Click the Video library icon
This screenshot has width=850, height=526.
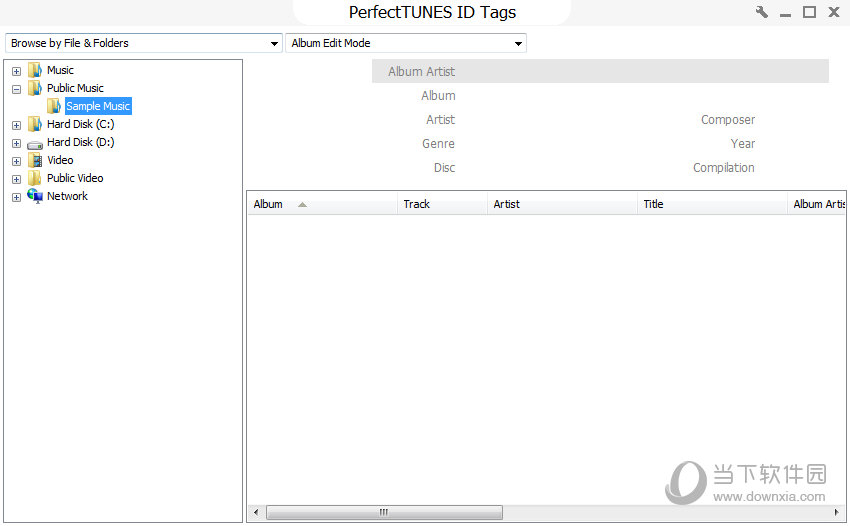click(x=35, y=160)
